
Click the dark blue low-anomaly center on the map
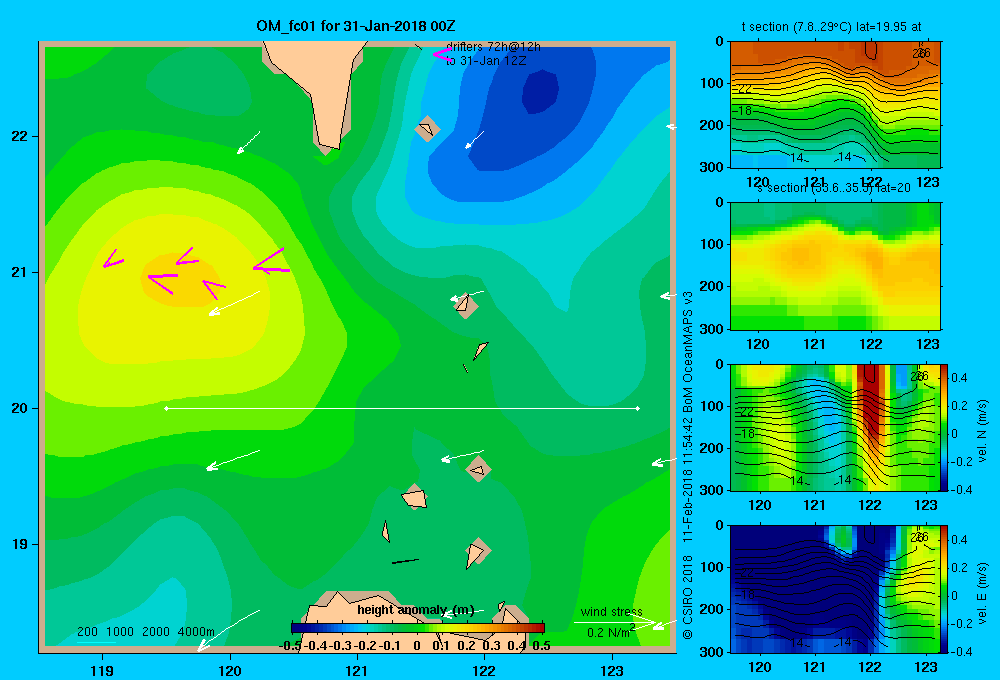coord(541,92)
